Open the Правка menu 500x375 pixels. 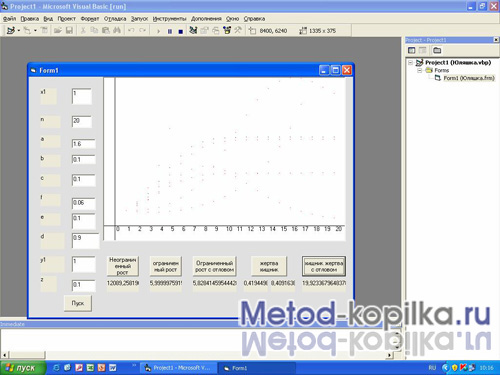pyautogui.click(x=30, y=19)
